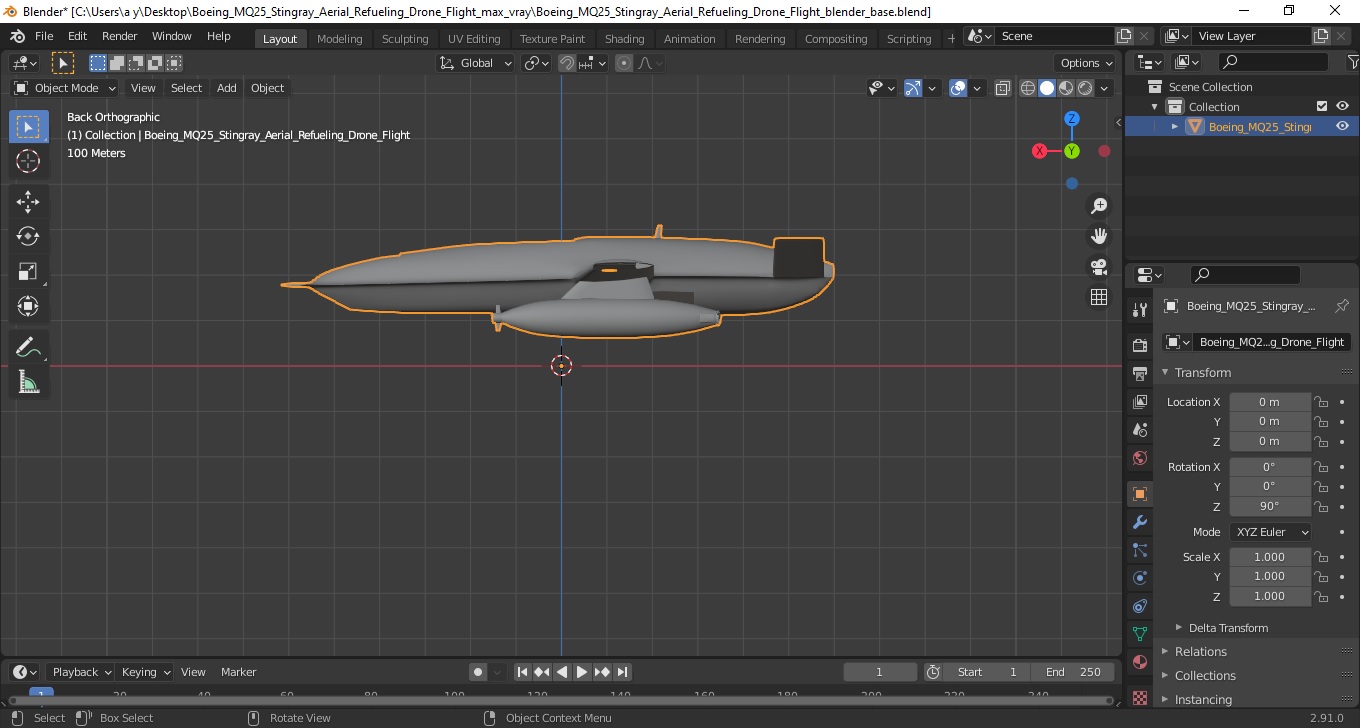This screenshot has height=728, width=1360.
Task: Choose the Move tool
Action: (x=28, y=202)
